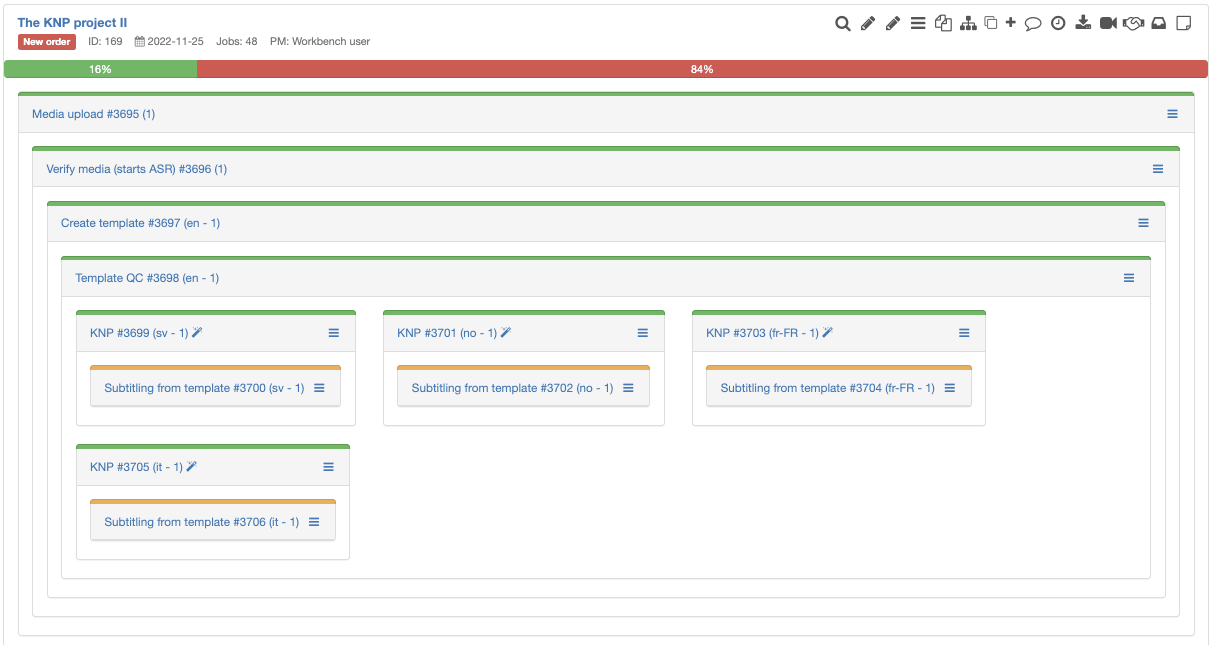Screen dimensions: 1216x645
Task: Open the speech bubble comments icon
Action: (1034, 23)
